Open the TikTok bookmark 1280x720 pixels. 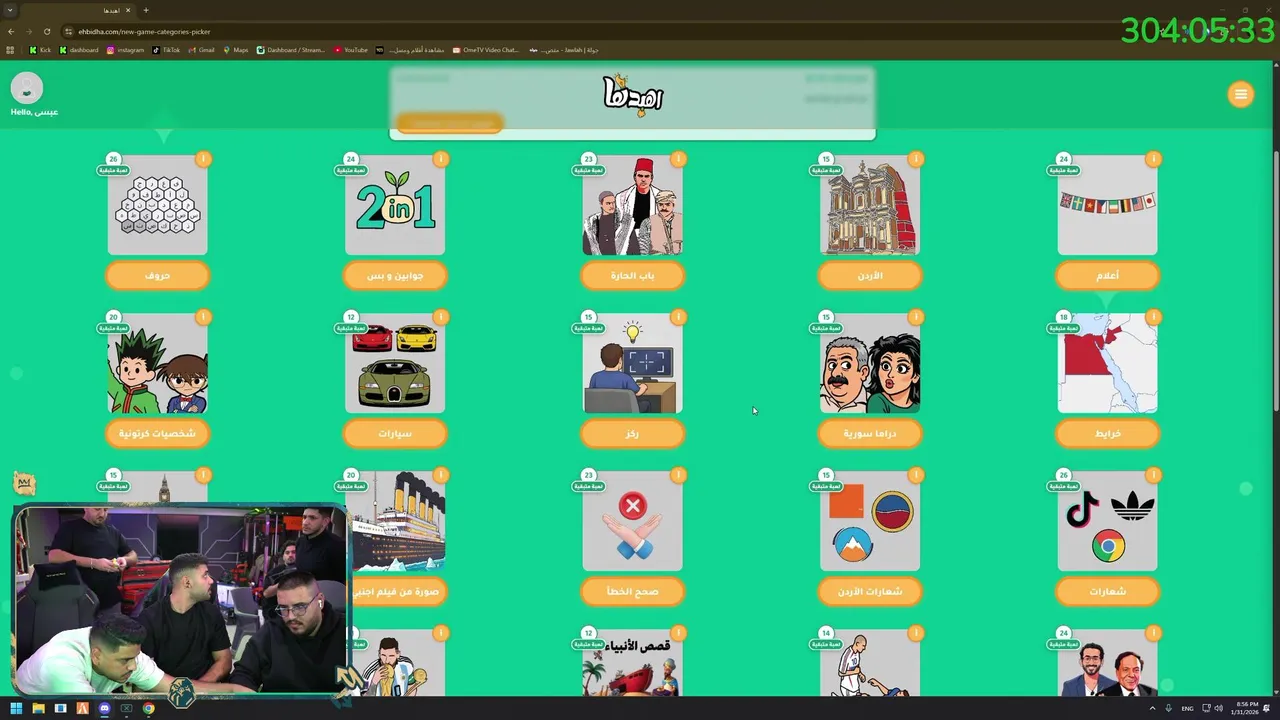(x=167, y=50)
